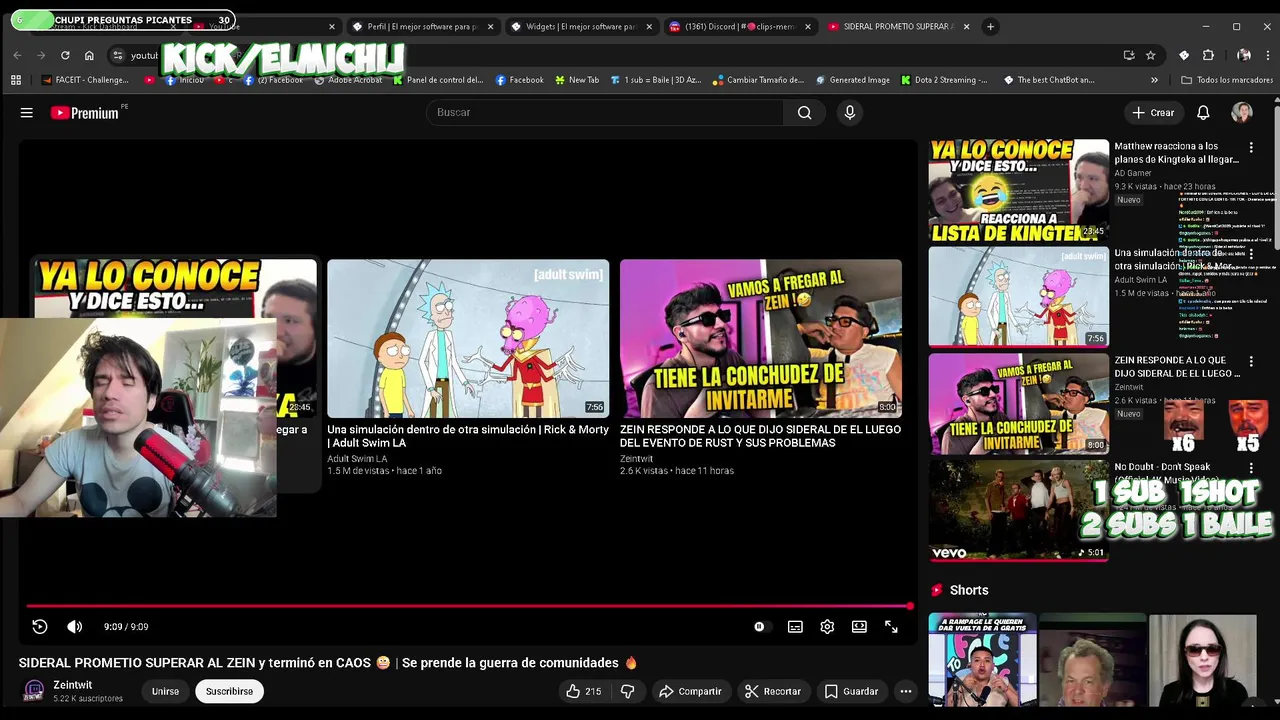The image size is (1280, 720).
Task: Select the SIDERAL PROMETIO browser tab
Action: [898, 27]
